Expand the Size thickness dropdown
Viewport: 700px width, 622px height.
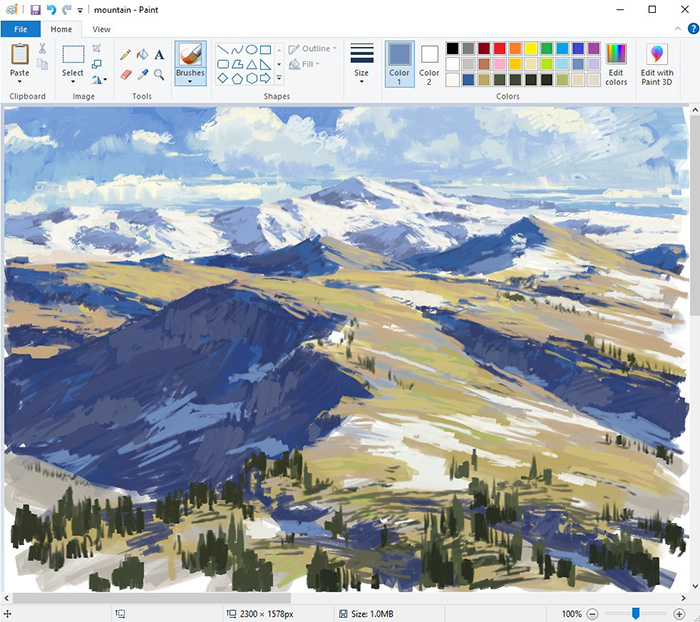tap(361, 81)
